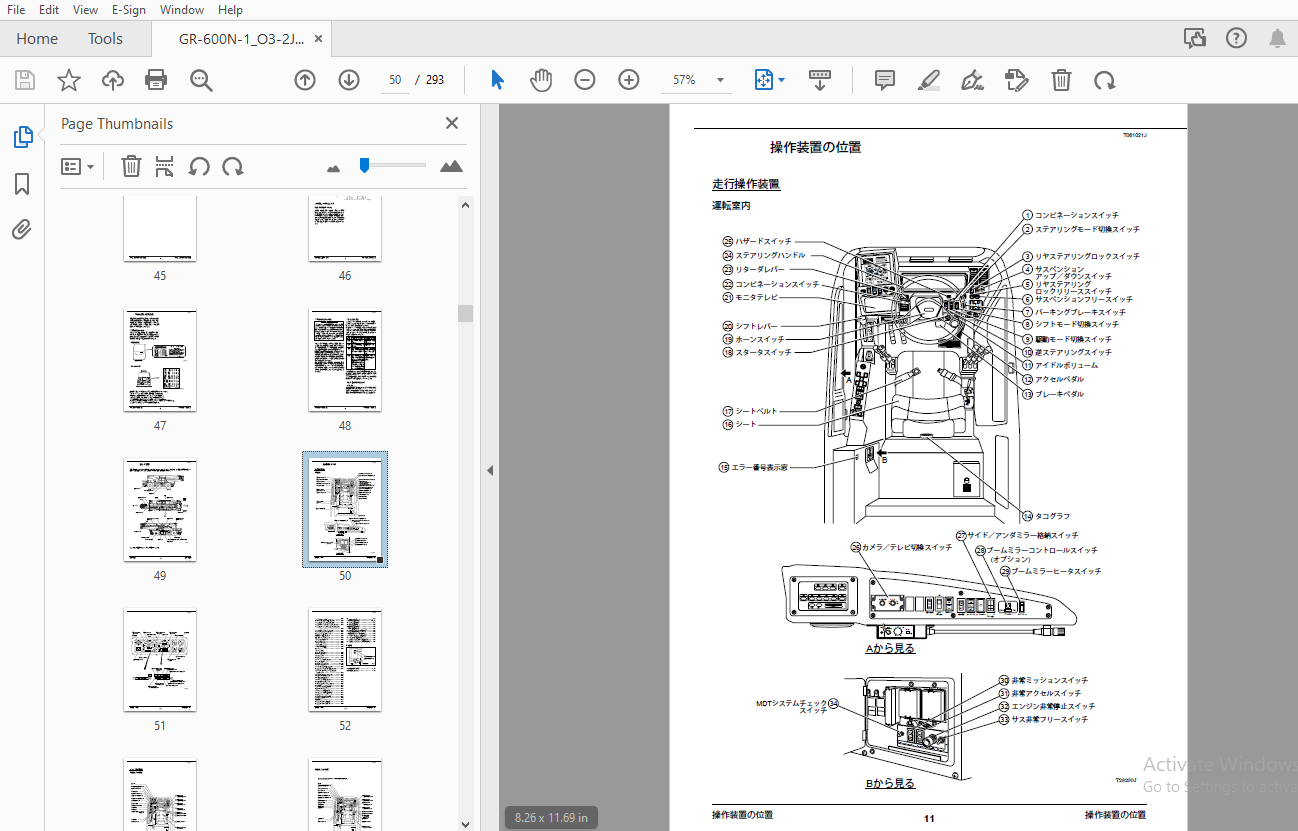
Task: Print the document with printer icon
Action: click(x=156, y=81)
